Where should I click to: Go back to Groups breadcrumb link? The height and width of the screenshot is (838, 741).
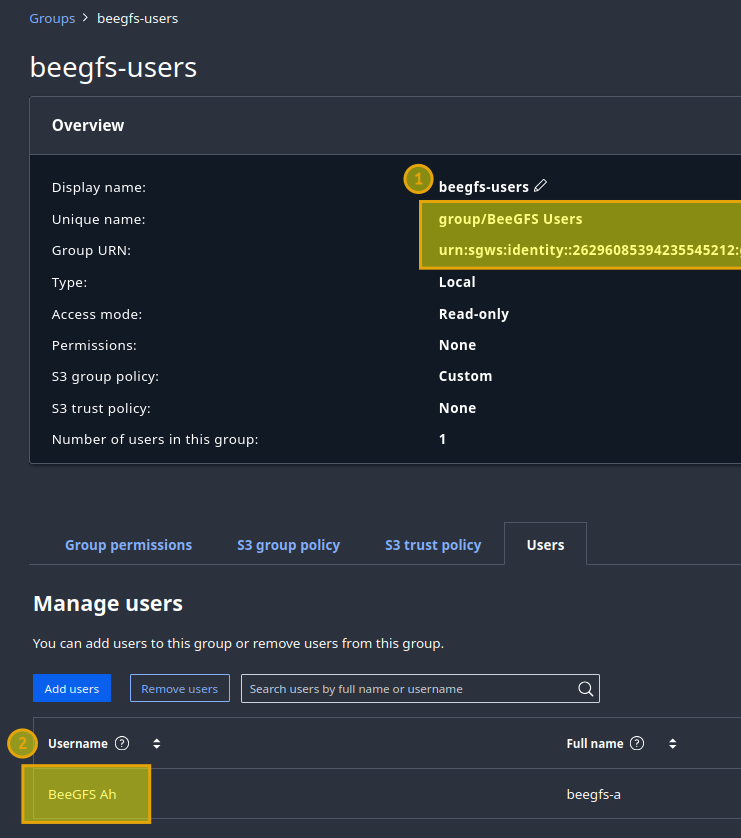(52, 18)
